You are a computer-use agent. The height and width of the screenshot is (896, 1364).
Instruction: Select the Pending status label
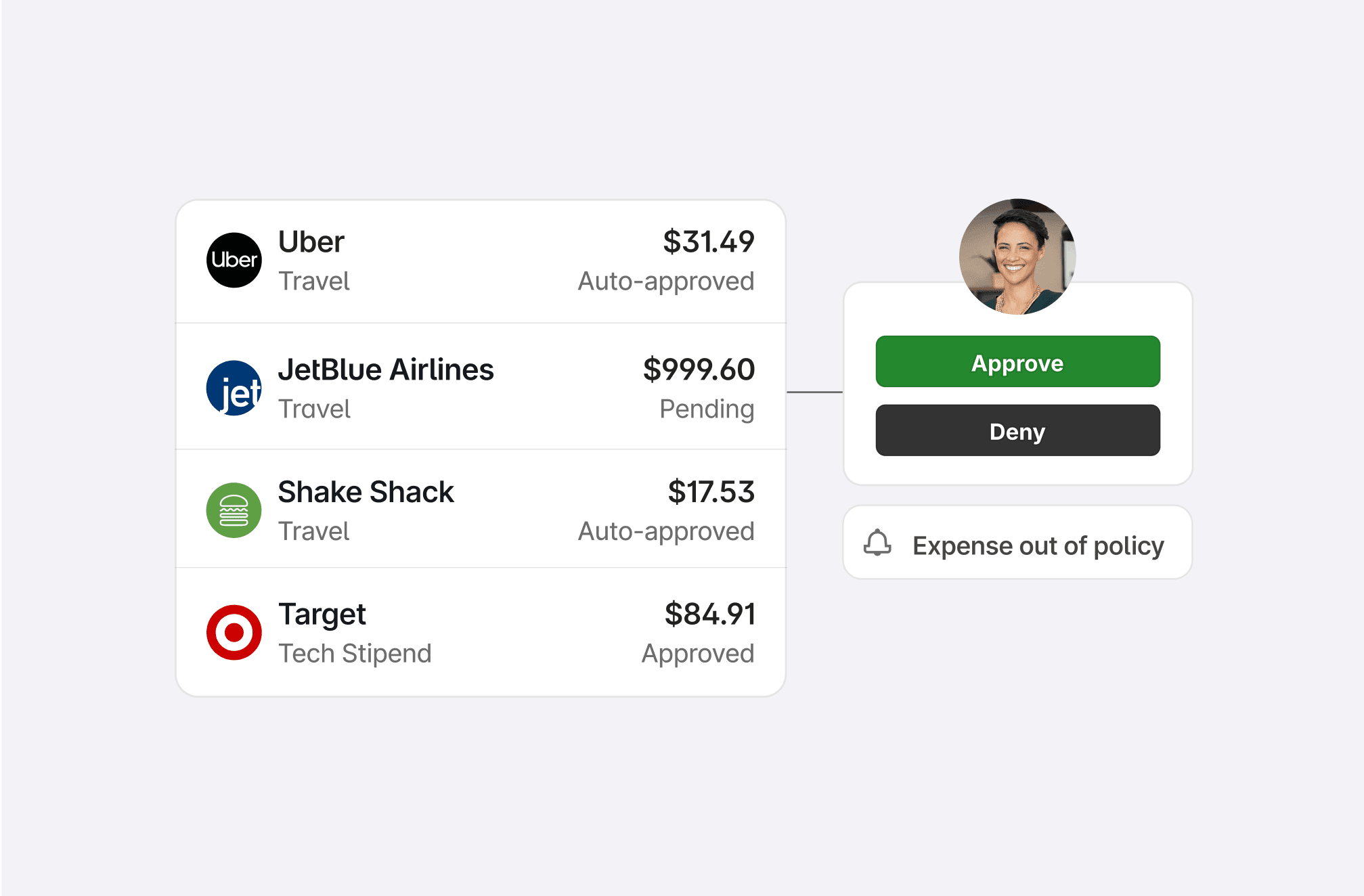tap(707, 409)
